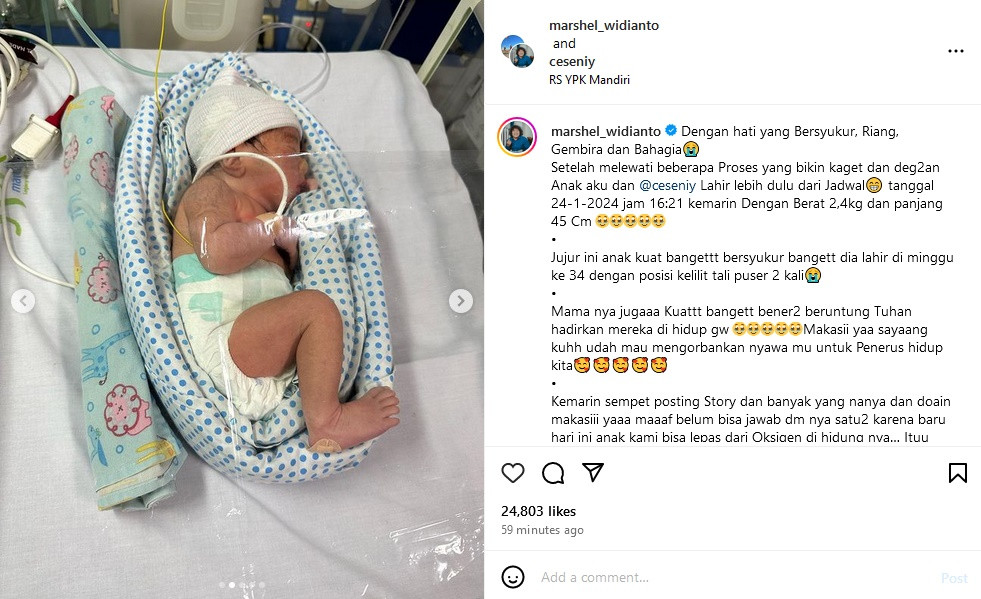Save post with bookmark icon
981x599 pixels.
pyautogui.click(x=957, y=473)
